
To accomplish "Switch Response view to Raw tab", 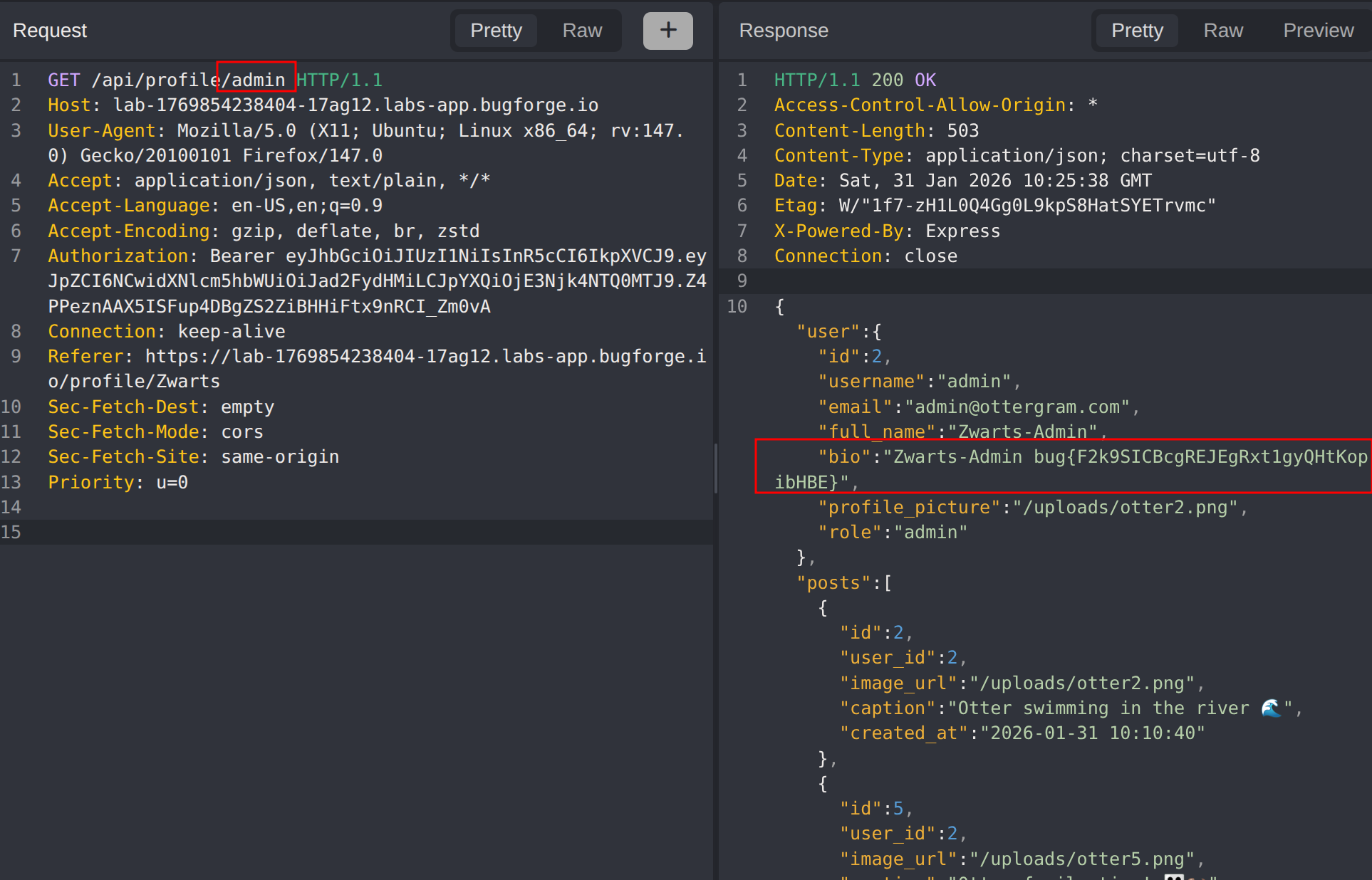I will pos(1222,31).
